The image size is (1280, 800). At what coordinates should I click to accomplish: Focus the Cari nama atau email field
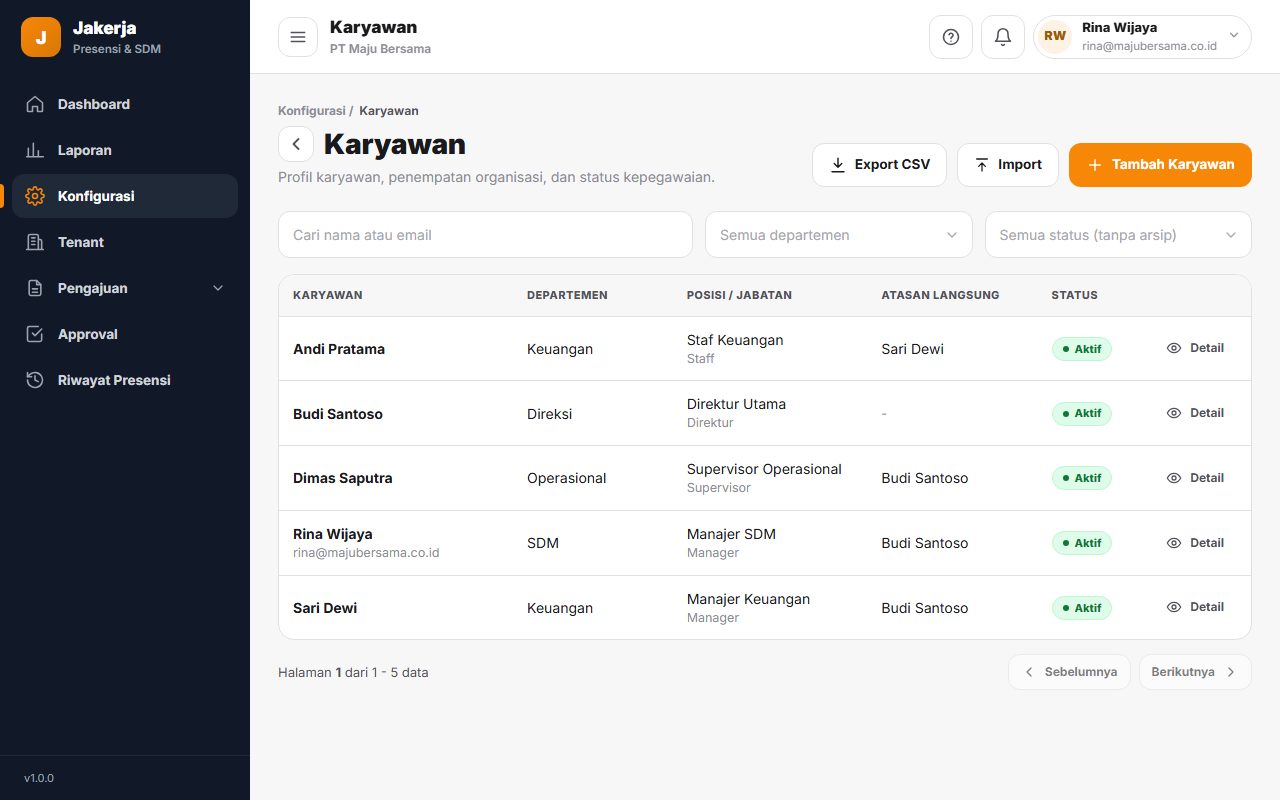485,235
